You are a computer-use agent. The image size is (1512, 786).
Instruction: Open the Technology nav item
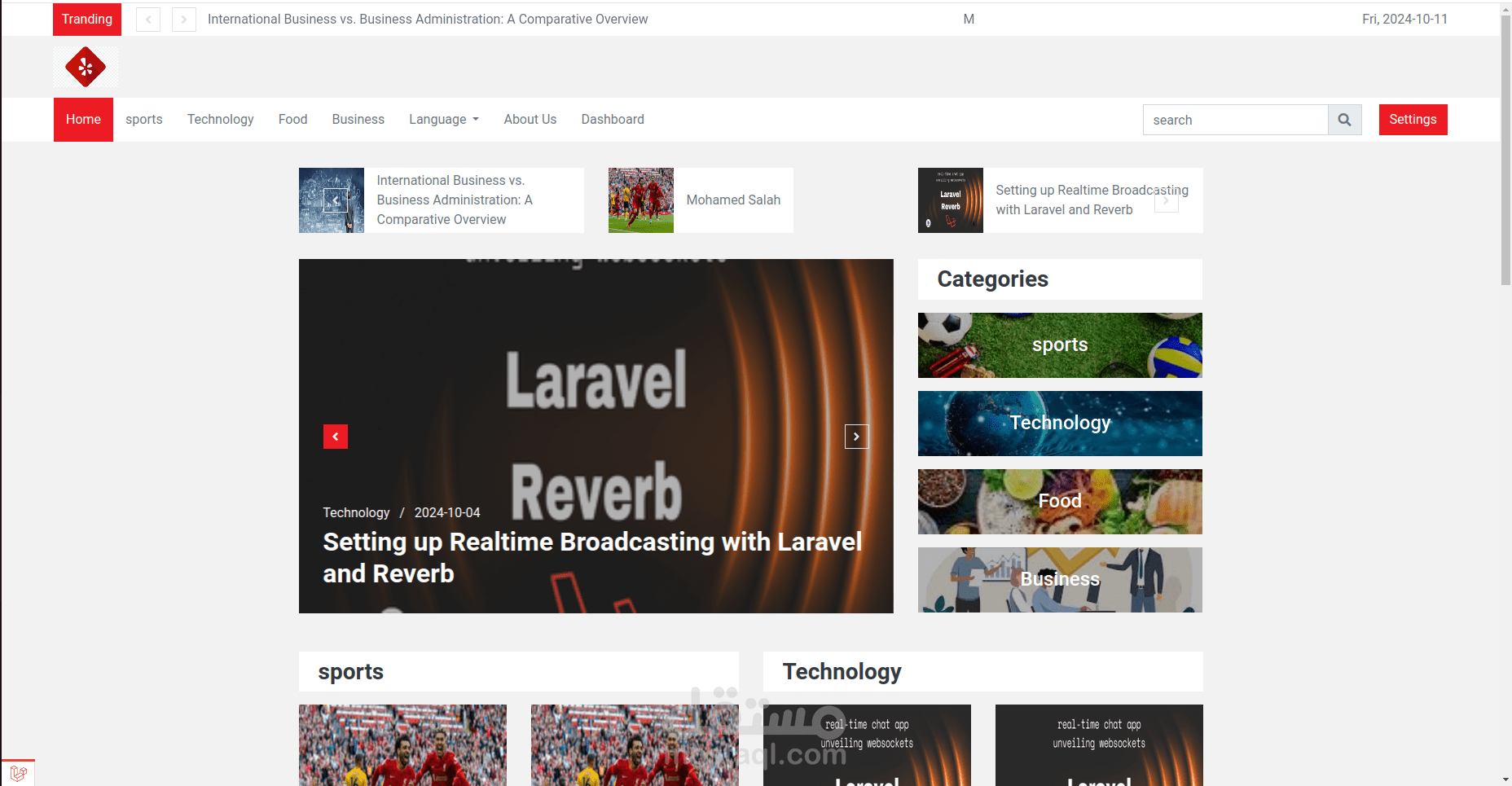pyautogui.click(x=221, y=120)
